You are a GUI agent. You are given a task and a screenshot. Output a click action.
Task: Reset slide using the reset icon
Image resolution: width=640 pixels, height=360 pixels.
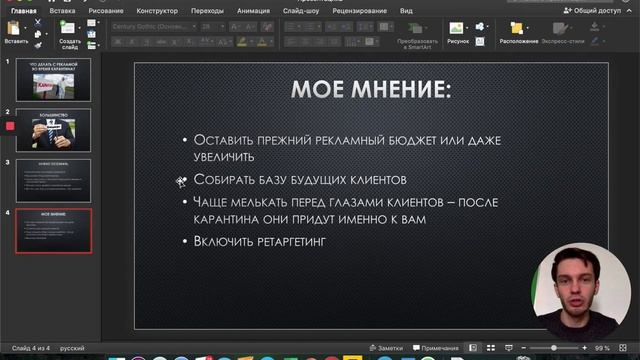coord(91,34)
